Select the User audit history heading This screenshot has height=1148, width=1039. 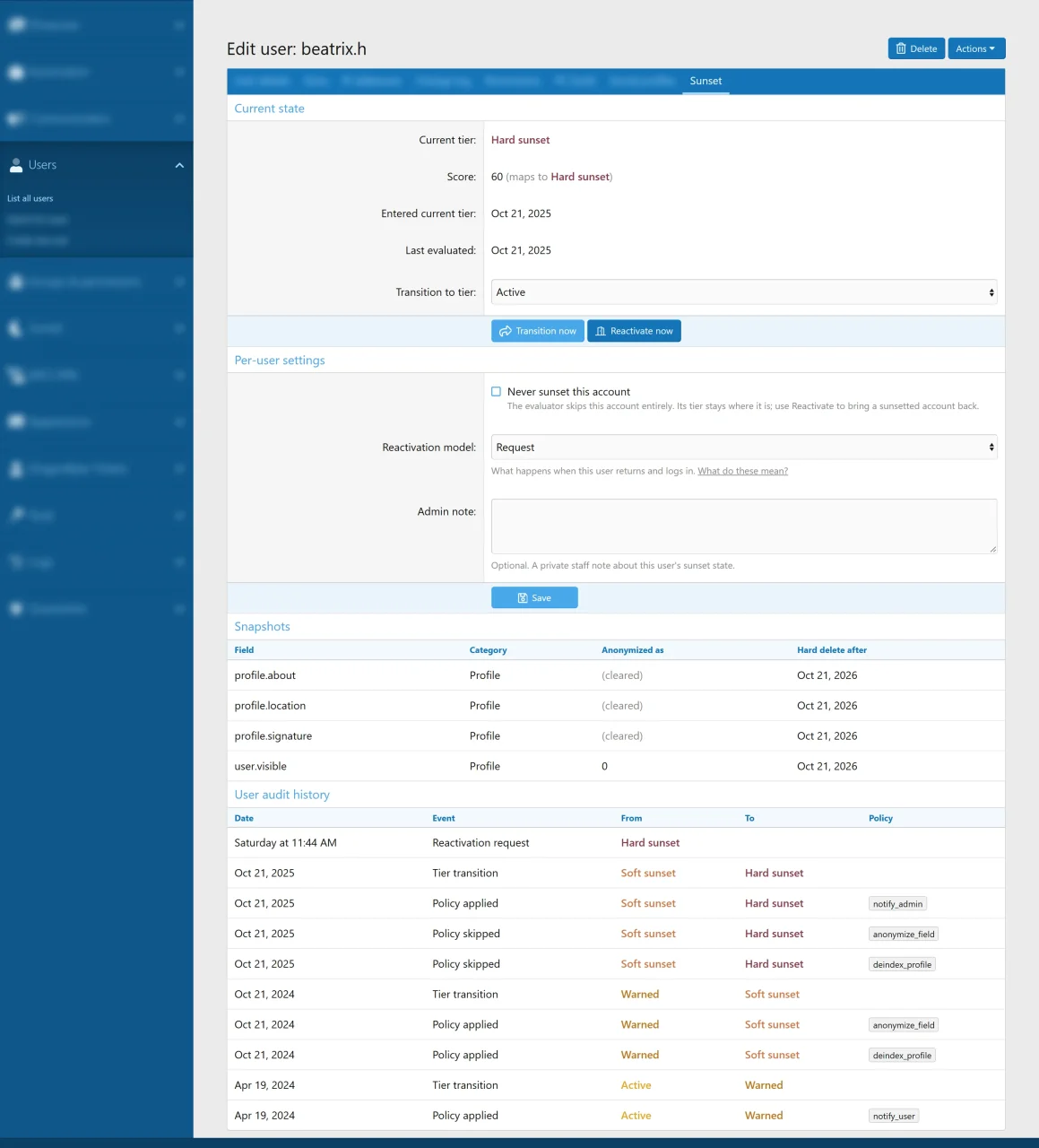pyautogui.click(x=282, y=795)
